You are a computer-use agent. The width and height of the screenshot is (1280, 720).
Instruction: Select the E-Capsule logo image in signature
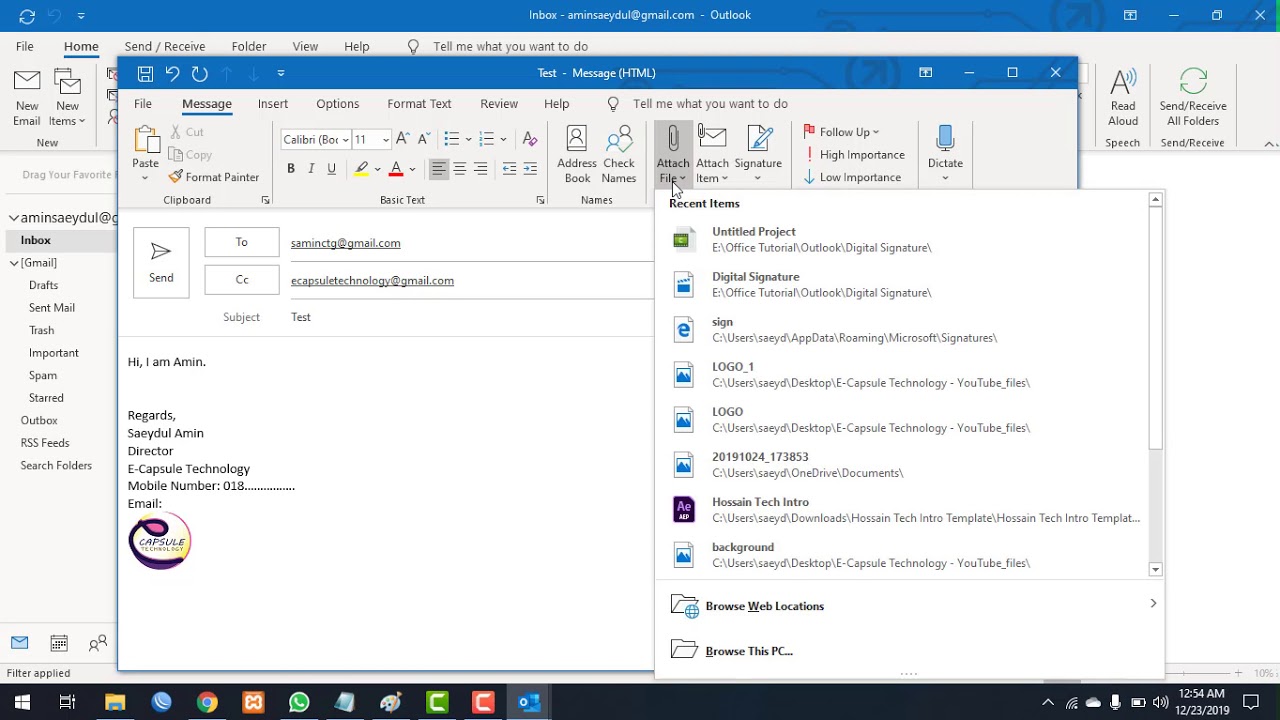tap(160, 542)
